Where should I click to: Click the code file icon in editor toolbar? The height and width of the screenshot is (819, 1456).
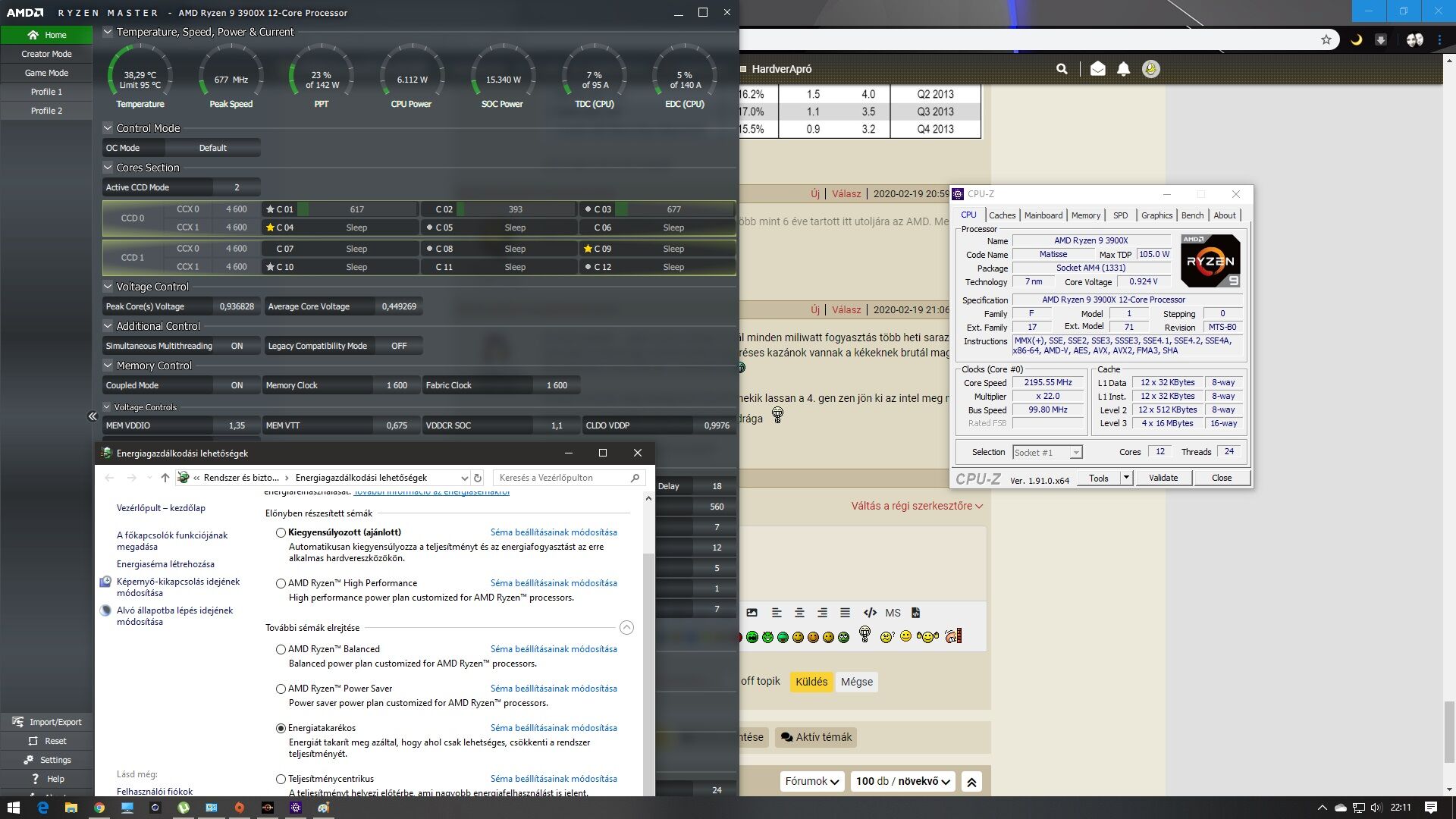point(915,613)
